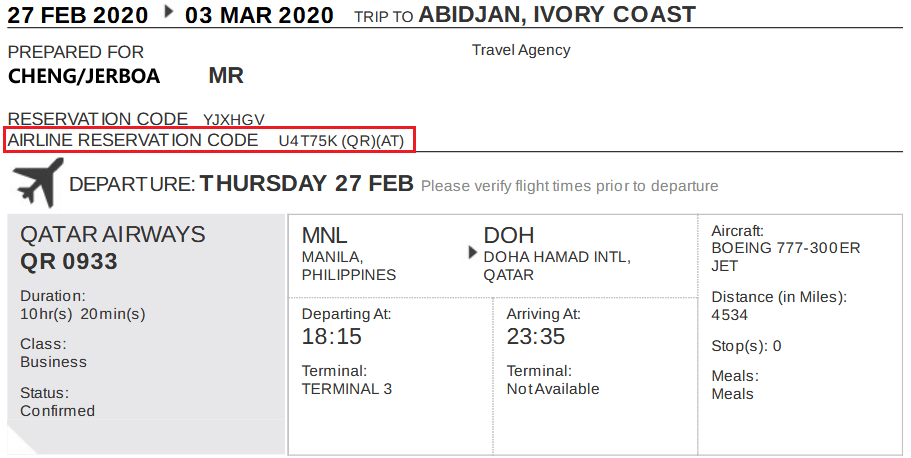Click the Travel Agency label
Image resolution: width=911 pixels, height=458 pixels.
click(x=521, y=51)
